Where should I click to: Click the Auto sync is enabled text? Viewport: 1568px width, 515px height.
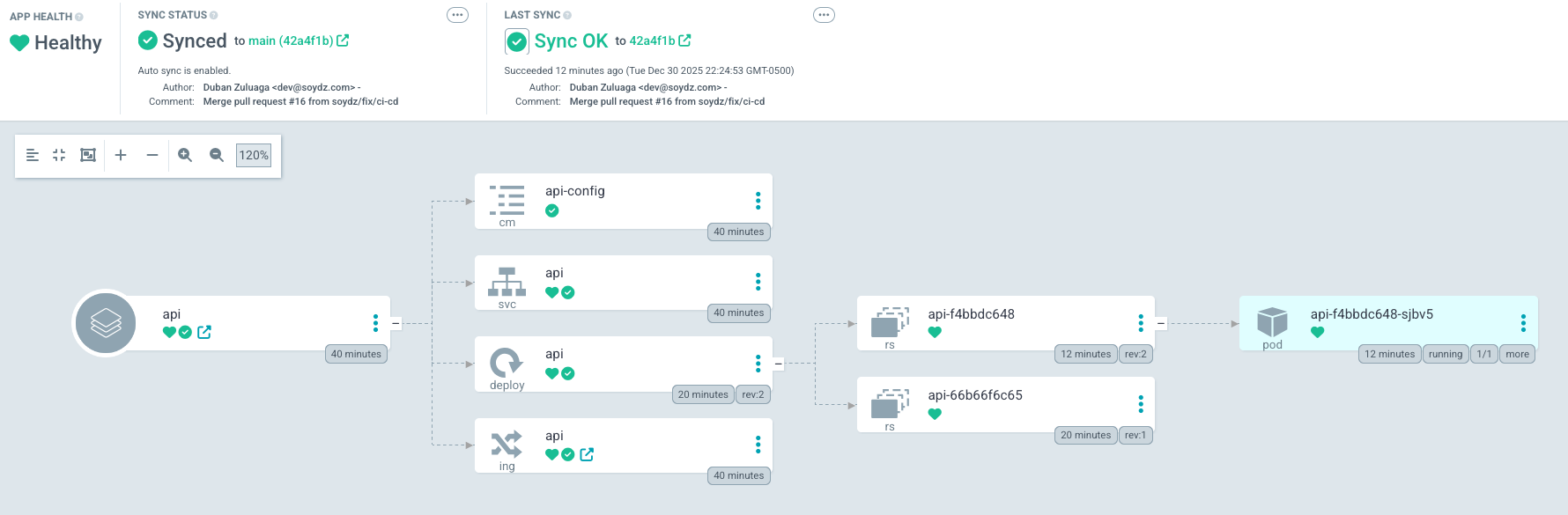pos(184,70)
